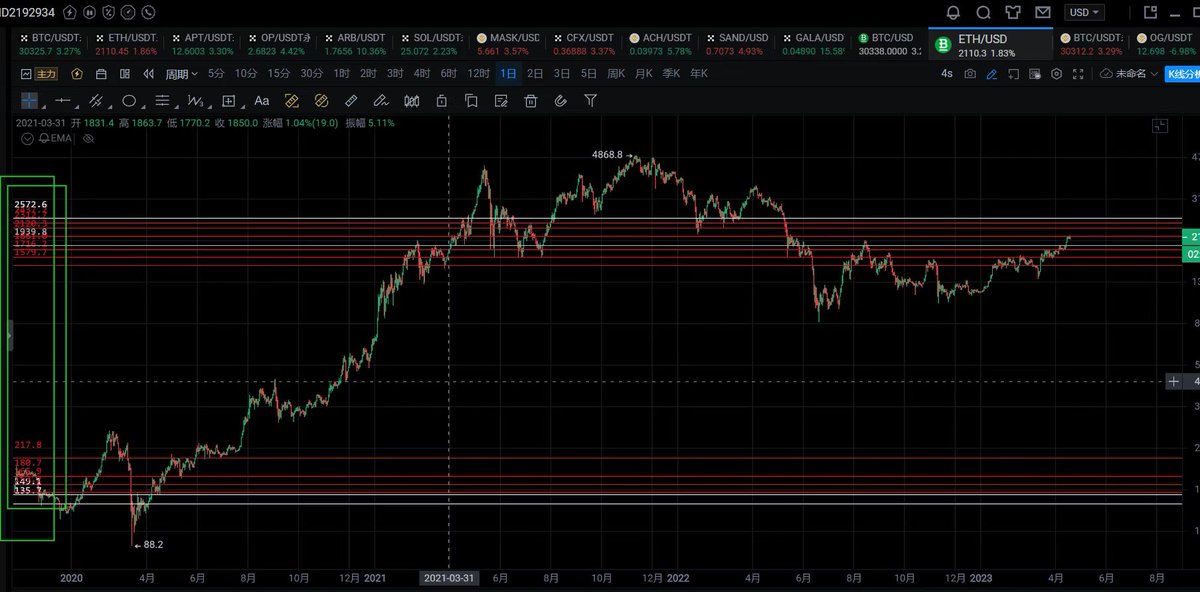Toggle the 主力 main-force badge

click(47, 74)
